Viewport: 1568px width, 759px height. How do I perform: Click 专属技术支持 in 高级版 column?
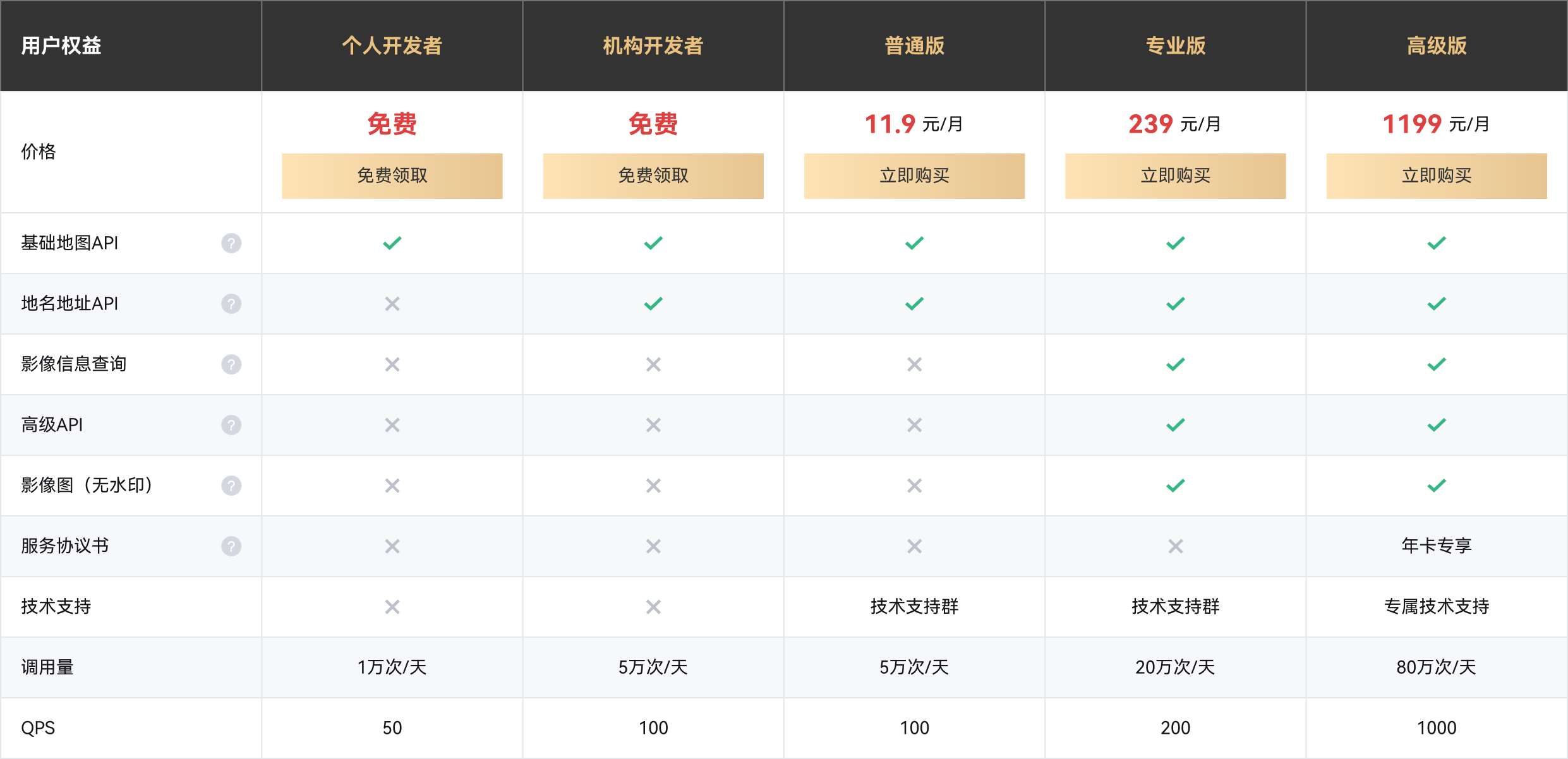pos(1437,606)
